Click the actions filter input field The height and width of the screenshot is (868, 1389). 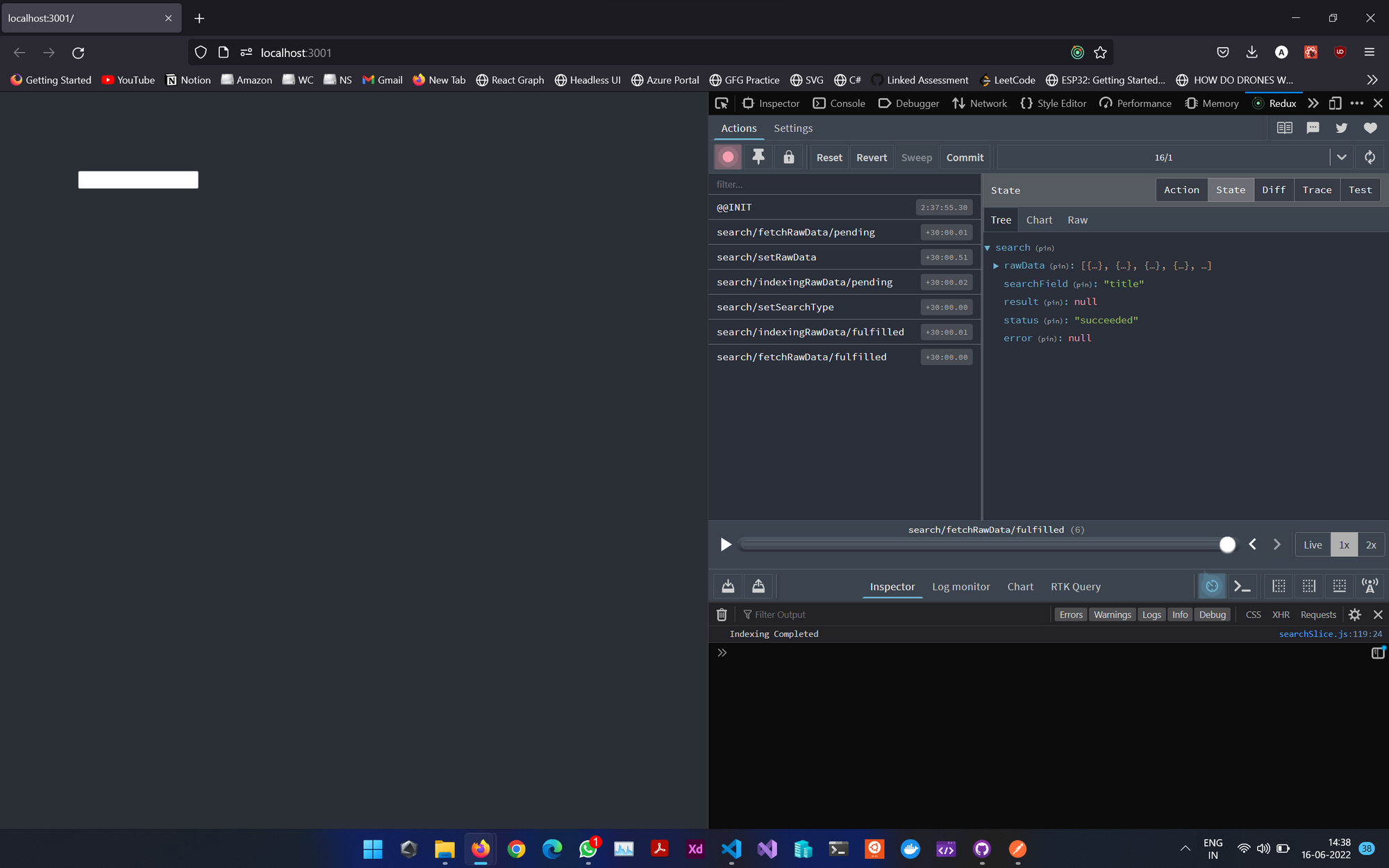tap(844, 185)
